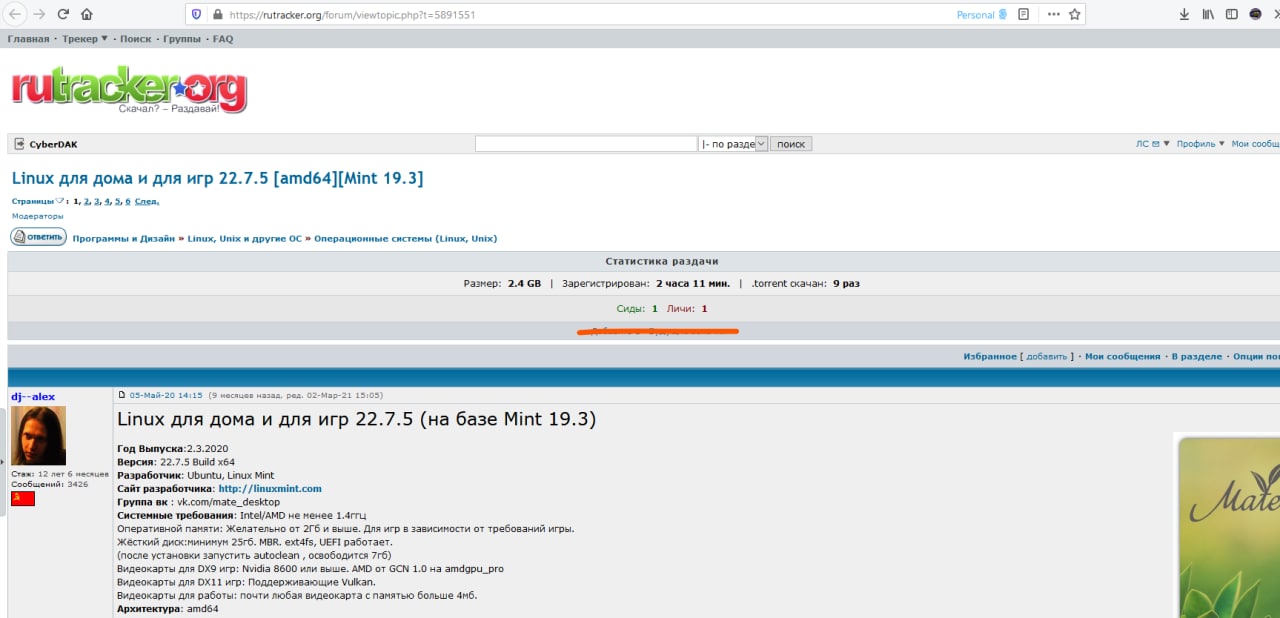
Task: Click the red flag under dj--alex
Action: click(x=22, y=498)
